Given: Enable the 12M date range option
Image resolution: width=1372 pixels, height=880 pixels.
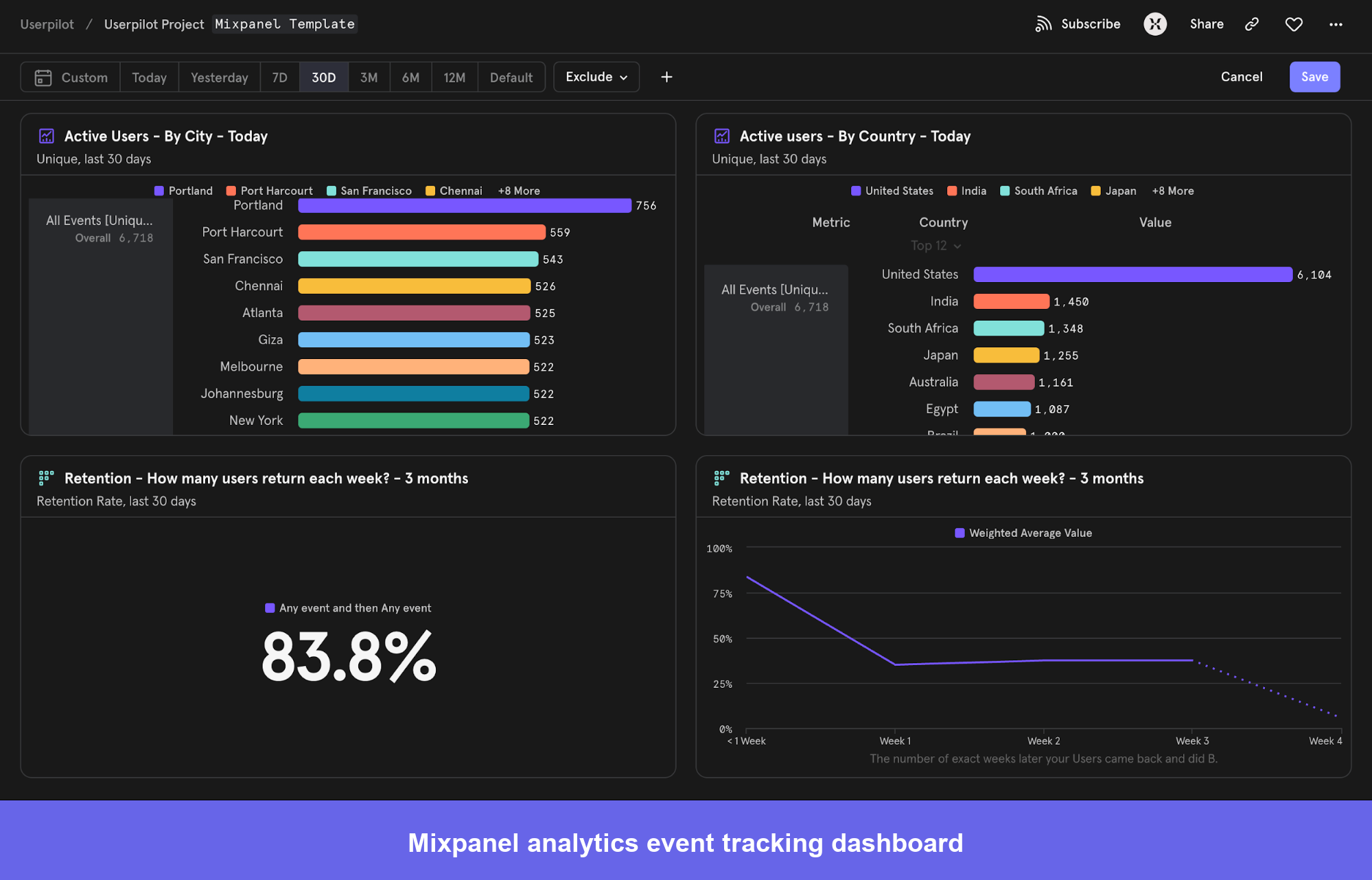Looking at the screenshot, I should [454, 77].
